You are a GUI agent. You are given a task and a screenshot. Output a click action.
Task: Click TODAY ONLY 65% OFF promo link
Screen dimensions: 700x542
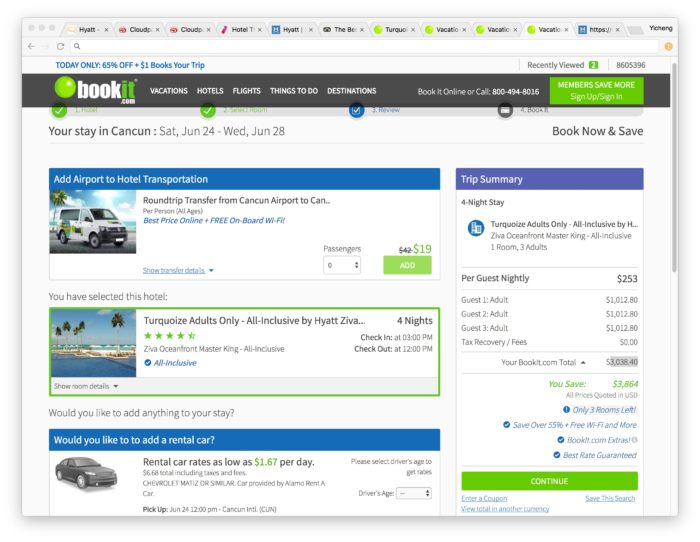tap(130, 65)
